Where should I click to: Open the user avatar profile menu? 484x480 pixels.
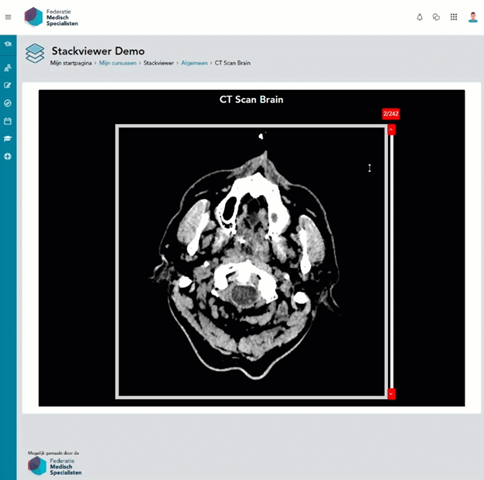[473, 17]
